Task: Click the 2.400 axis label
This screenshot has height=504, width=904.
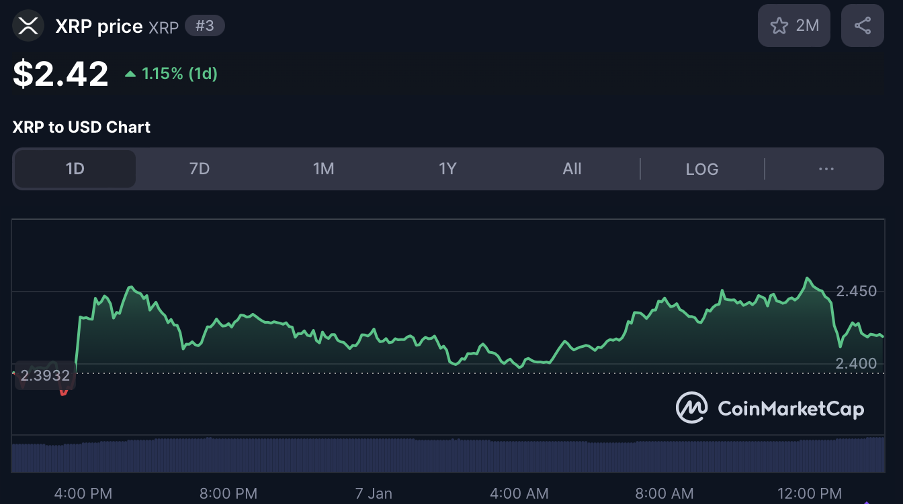Action: pyautogui.click(x=856, y=363)
